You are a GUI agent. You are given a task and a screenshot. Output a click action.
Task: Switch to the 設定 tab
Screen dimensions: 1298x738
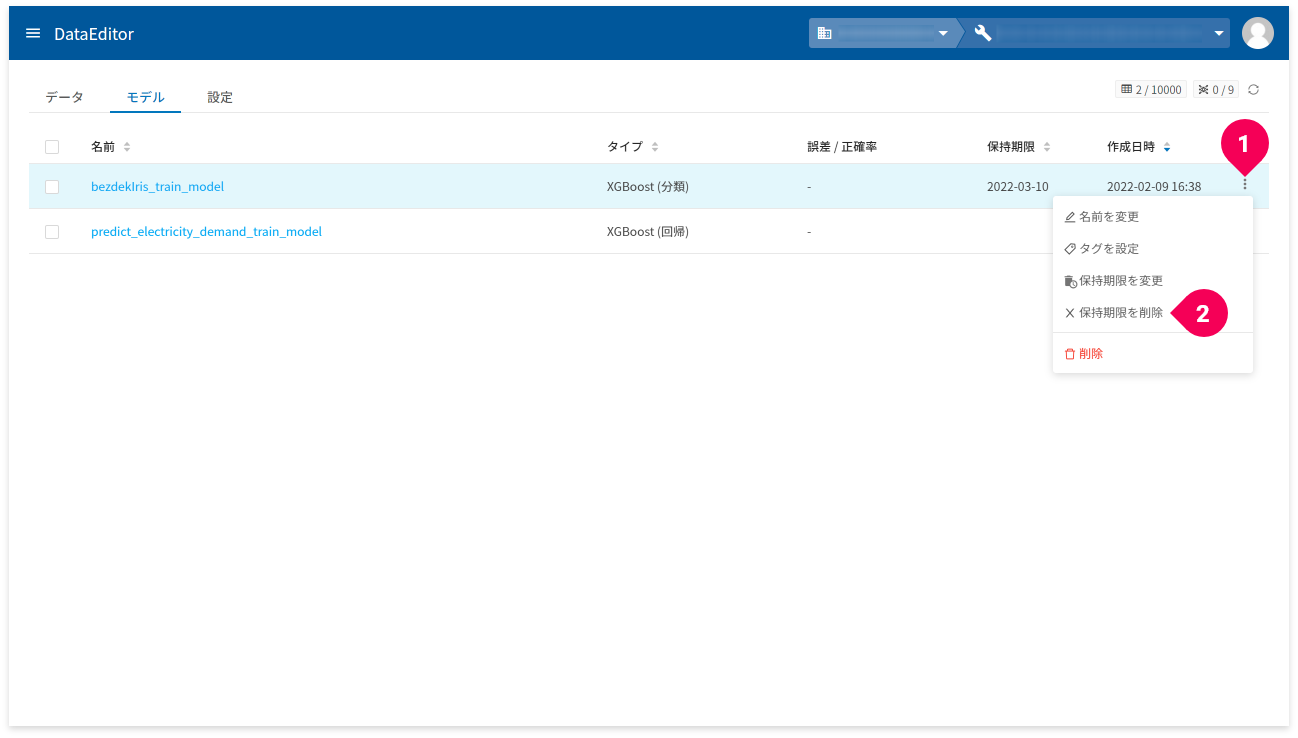(x=220, y=98)
